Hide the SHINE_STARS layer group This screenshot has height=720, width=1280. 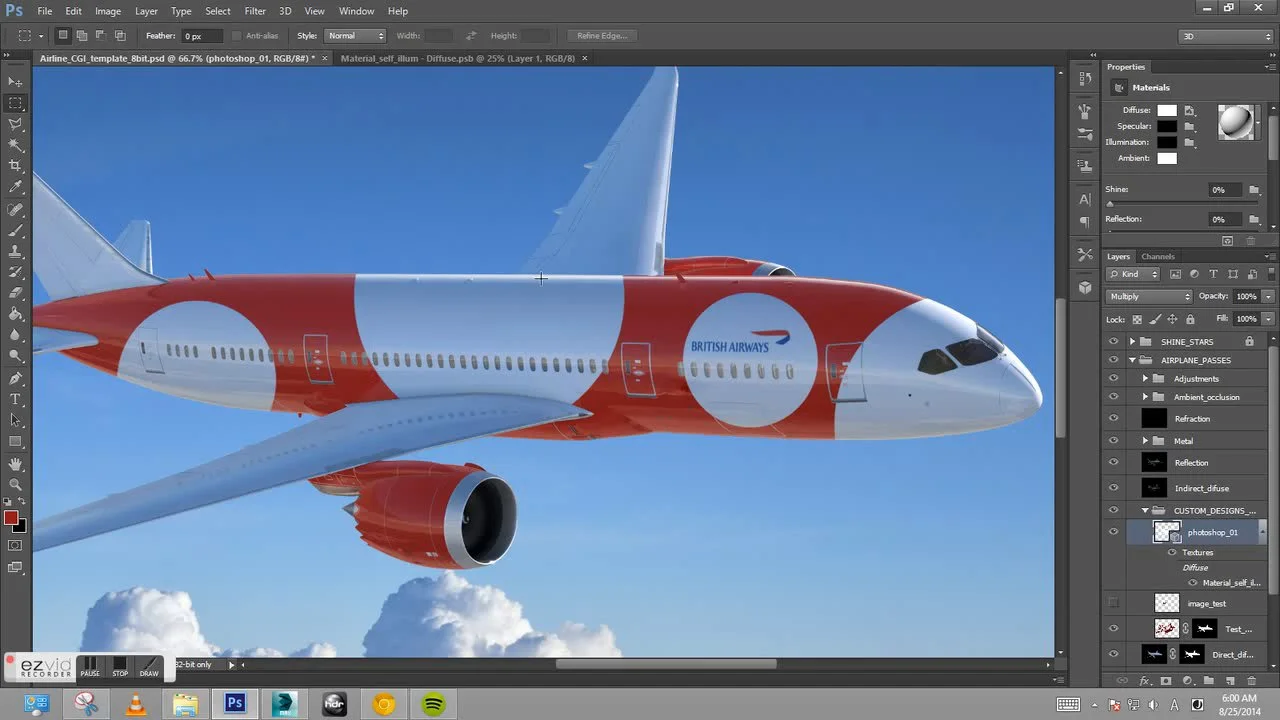pyautogui.click(x=1114, y=341)
